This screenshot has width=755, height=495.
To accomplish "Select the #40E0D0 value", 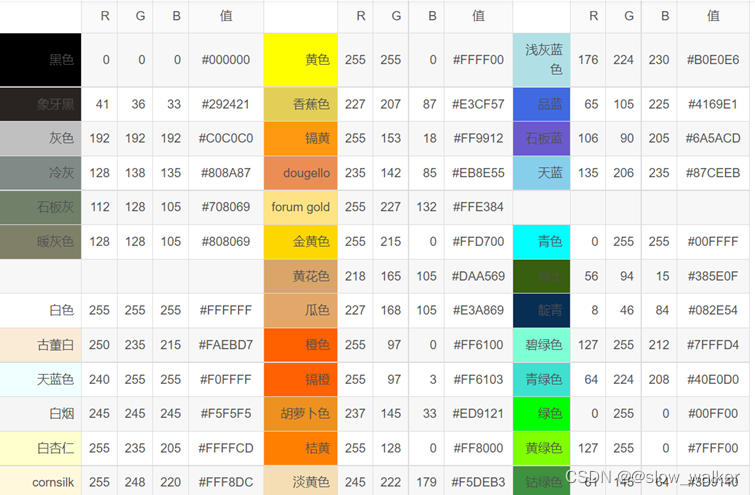I will coord(713,379).
